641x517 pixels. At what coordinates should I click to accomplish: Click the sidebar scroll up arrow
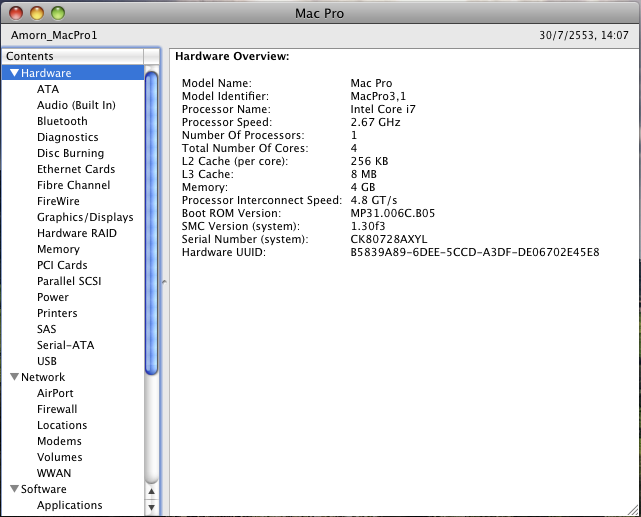[x=152, y=491]
